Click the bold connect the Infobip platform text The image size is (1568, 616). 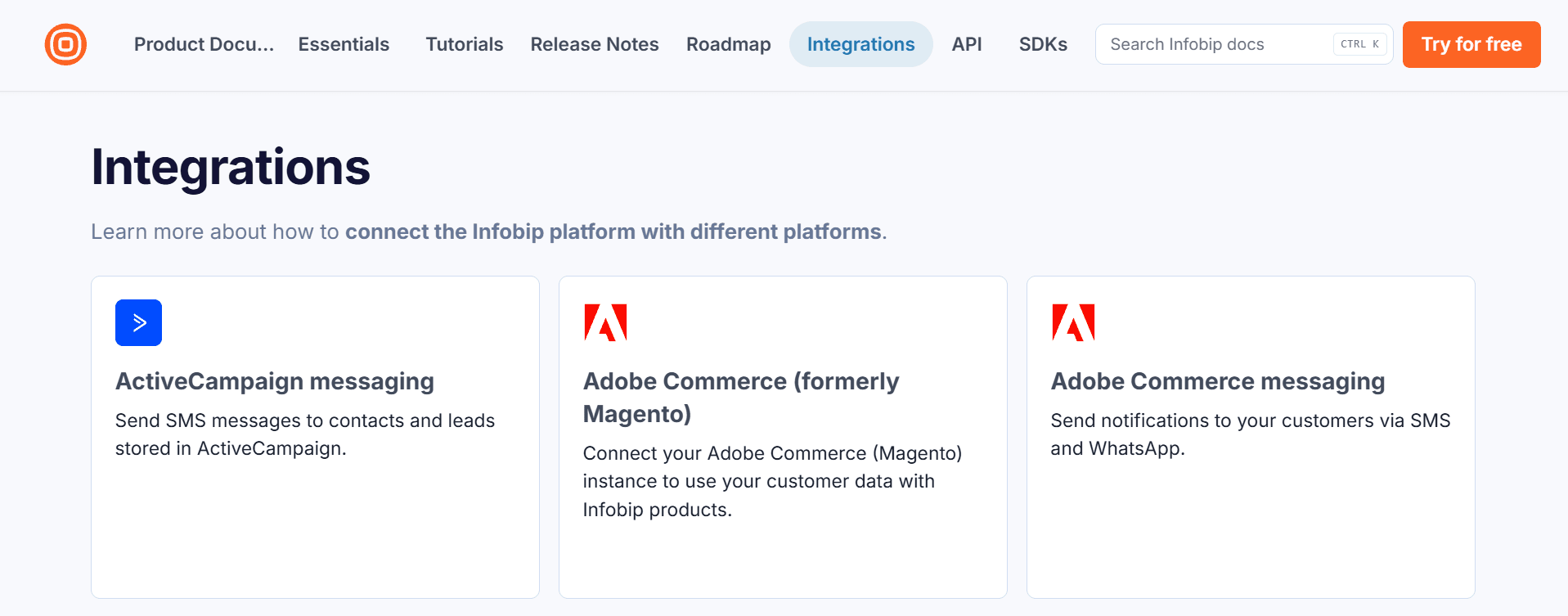click(x=613, y=232)
